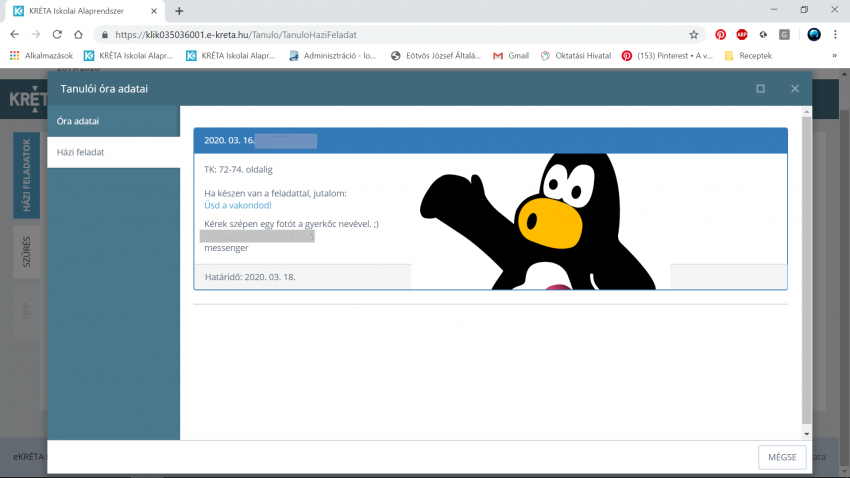The width and height of the screenshot is (850, 478).
Task: Click the MÉGSE button
Action: pyautogui.click(x=782, y=457)
